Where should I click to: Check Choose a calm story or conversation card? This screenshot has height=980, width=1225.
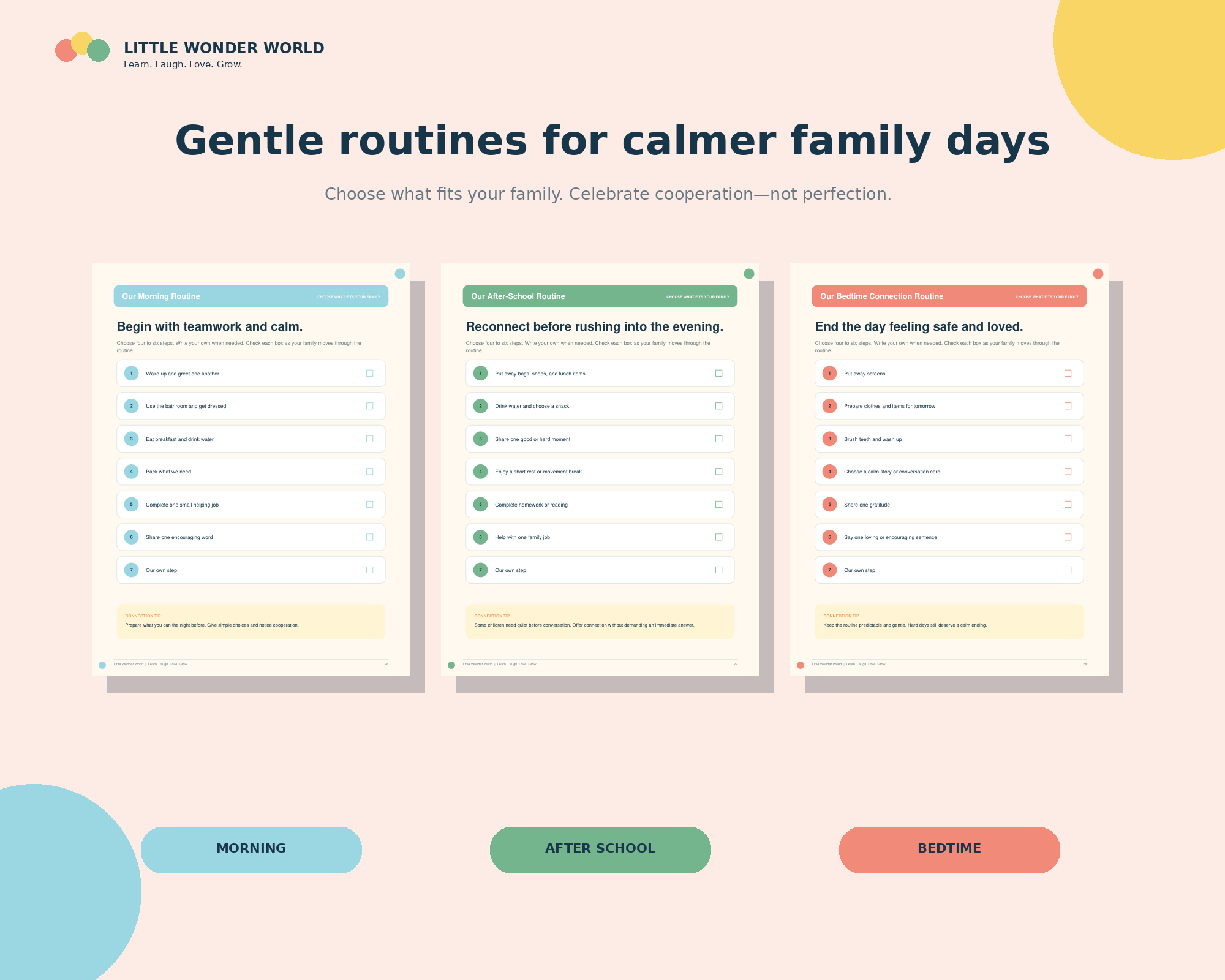click(1068, 472)
